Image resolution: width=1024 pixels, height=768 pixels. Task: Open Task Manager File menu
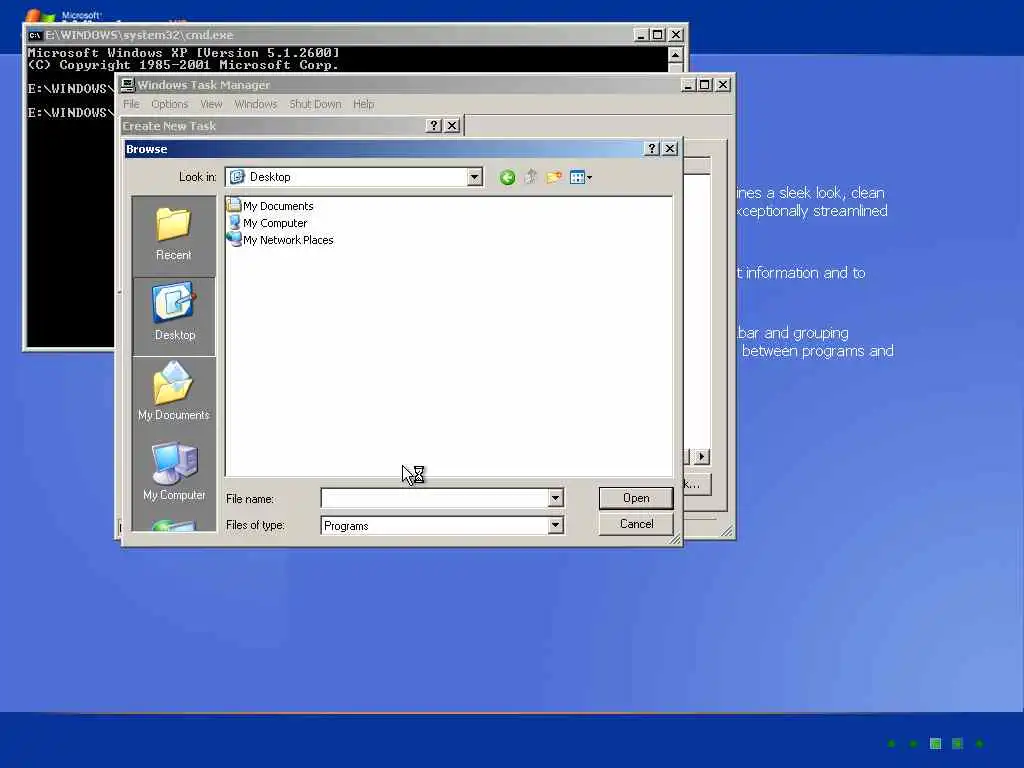click(131, 104)
